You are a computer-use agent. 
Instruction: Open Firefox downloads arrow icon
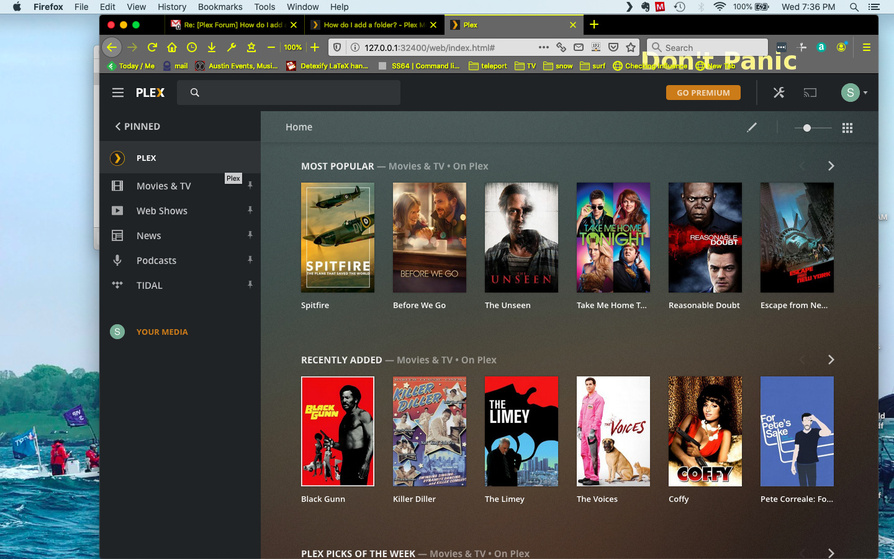(x=212, y=47)
